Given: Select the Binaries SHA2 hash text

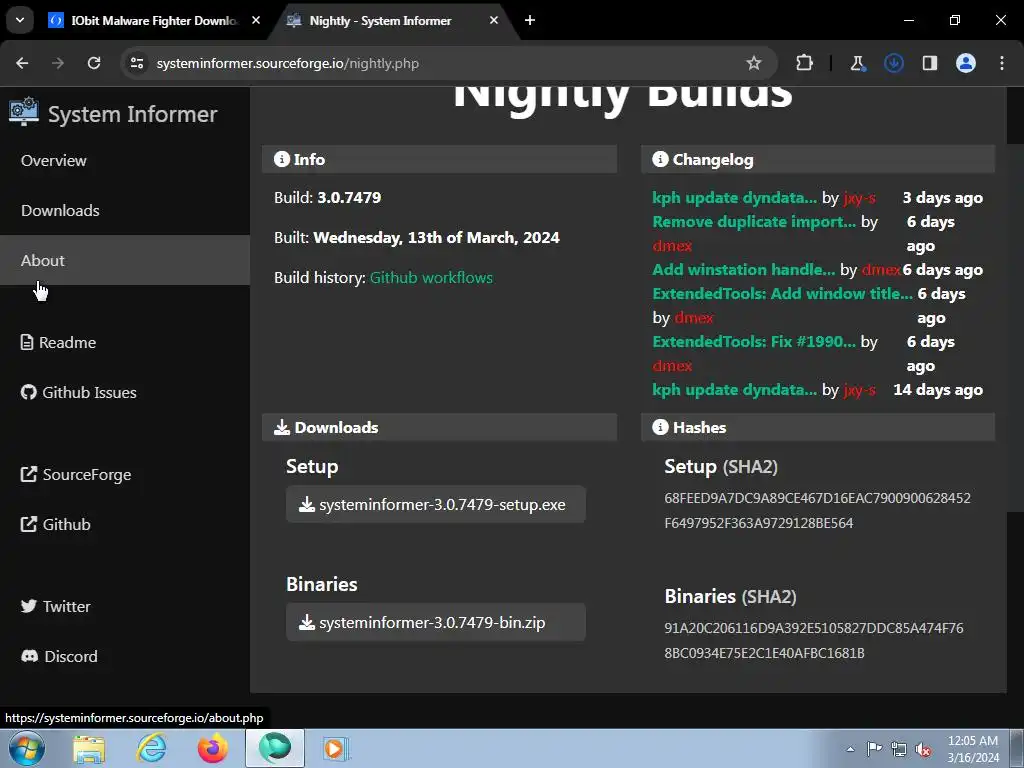Looking at the screenshot, I should click(x=814, y=641).
